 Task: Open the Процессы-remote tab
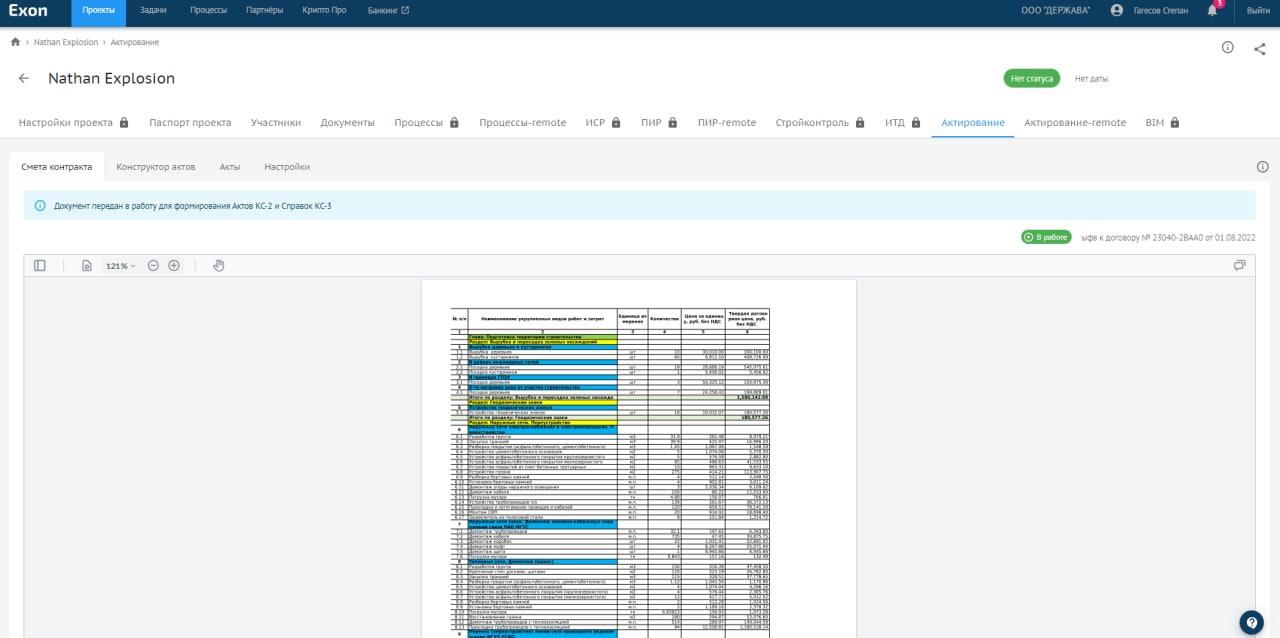click(522, 123)
